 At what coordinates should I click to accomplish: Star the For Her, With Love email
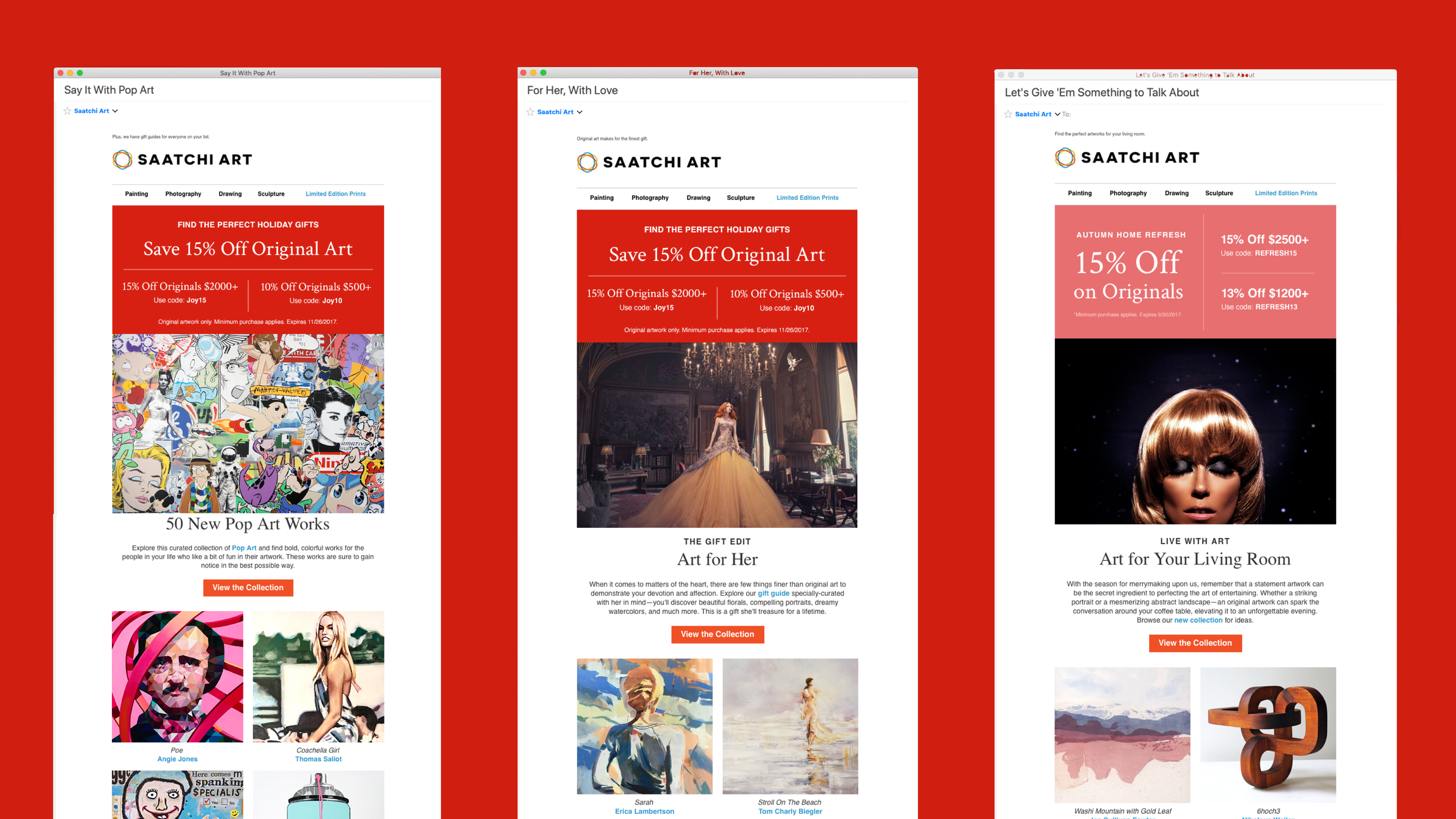[x=531, y=112]
